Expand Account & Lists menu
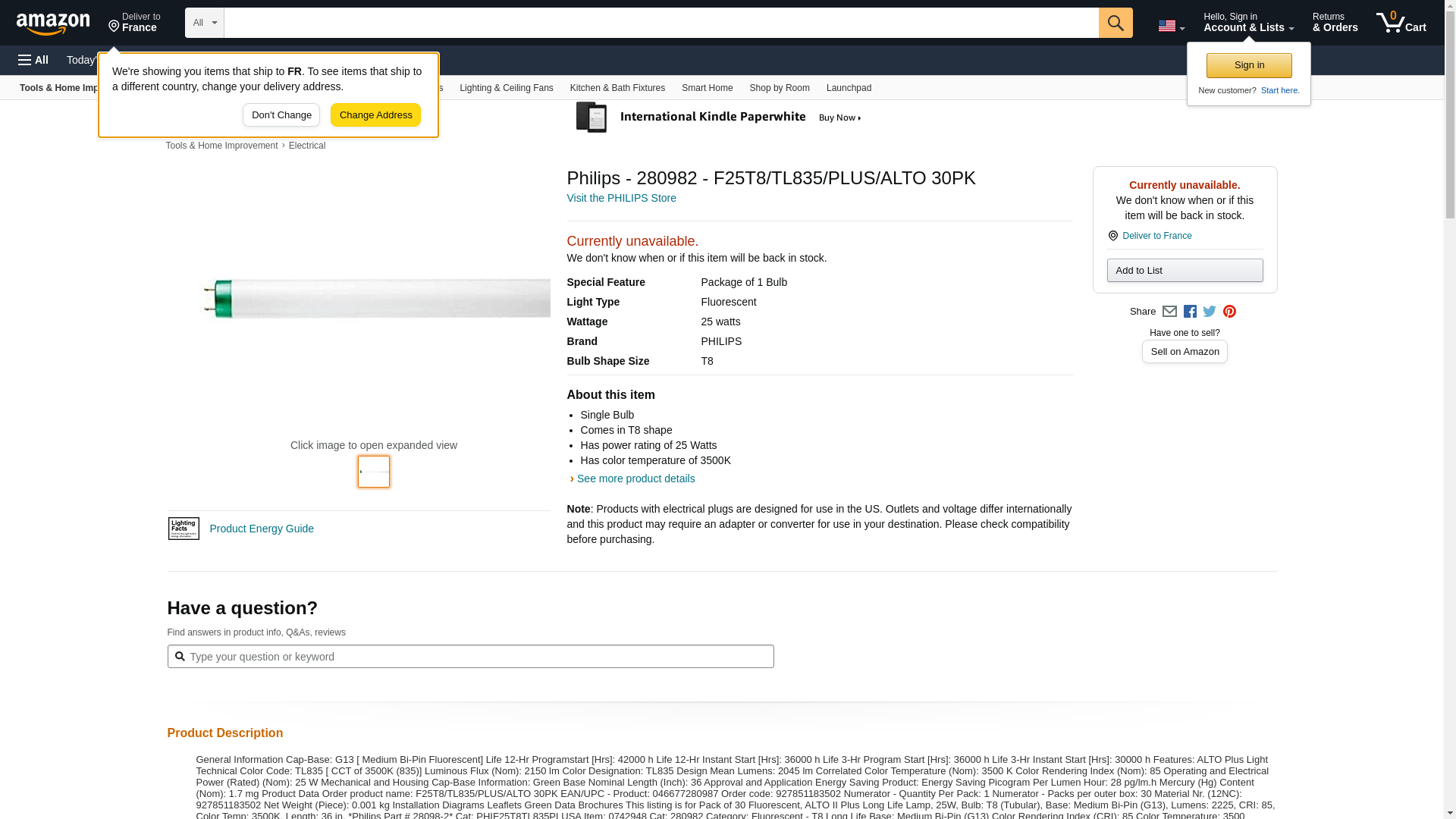The image size is (1456, 819). [1248, 23]
